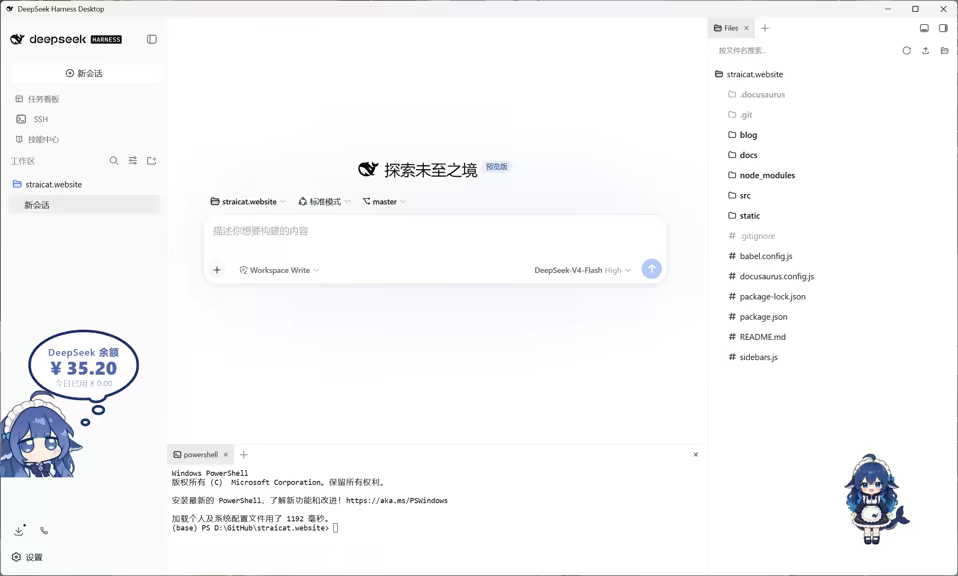Close the Files tab

pos(746,28)
